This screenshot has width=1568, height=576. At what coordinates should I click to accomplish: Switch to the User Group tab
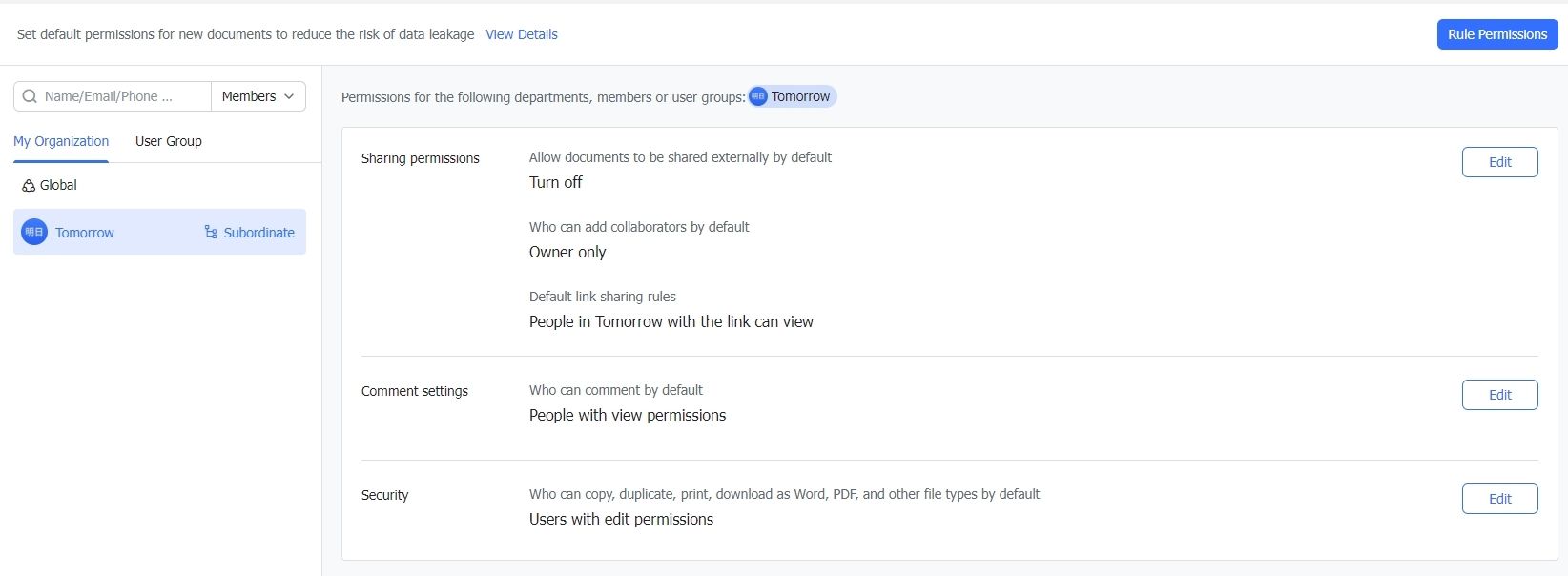[168, 141]
